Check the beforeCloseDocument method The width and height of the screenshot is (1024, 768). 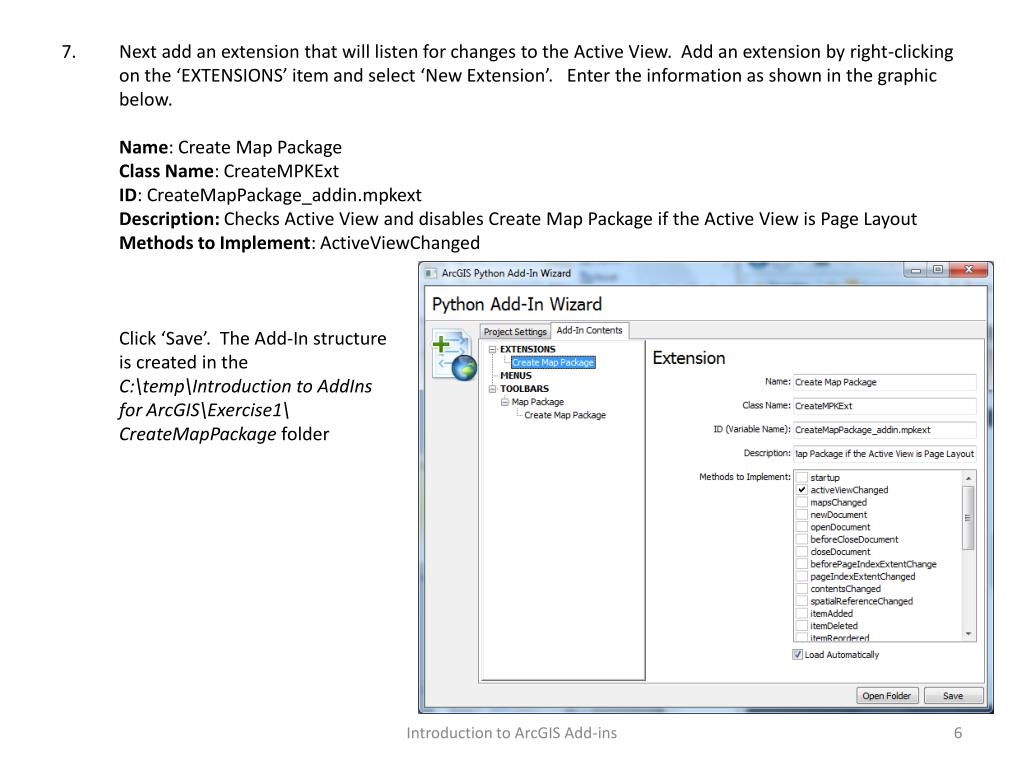(x=801, y=539)
